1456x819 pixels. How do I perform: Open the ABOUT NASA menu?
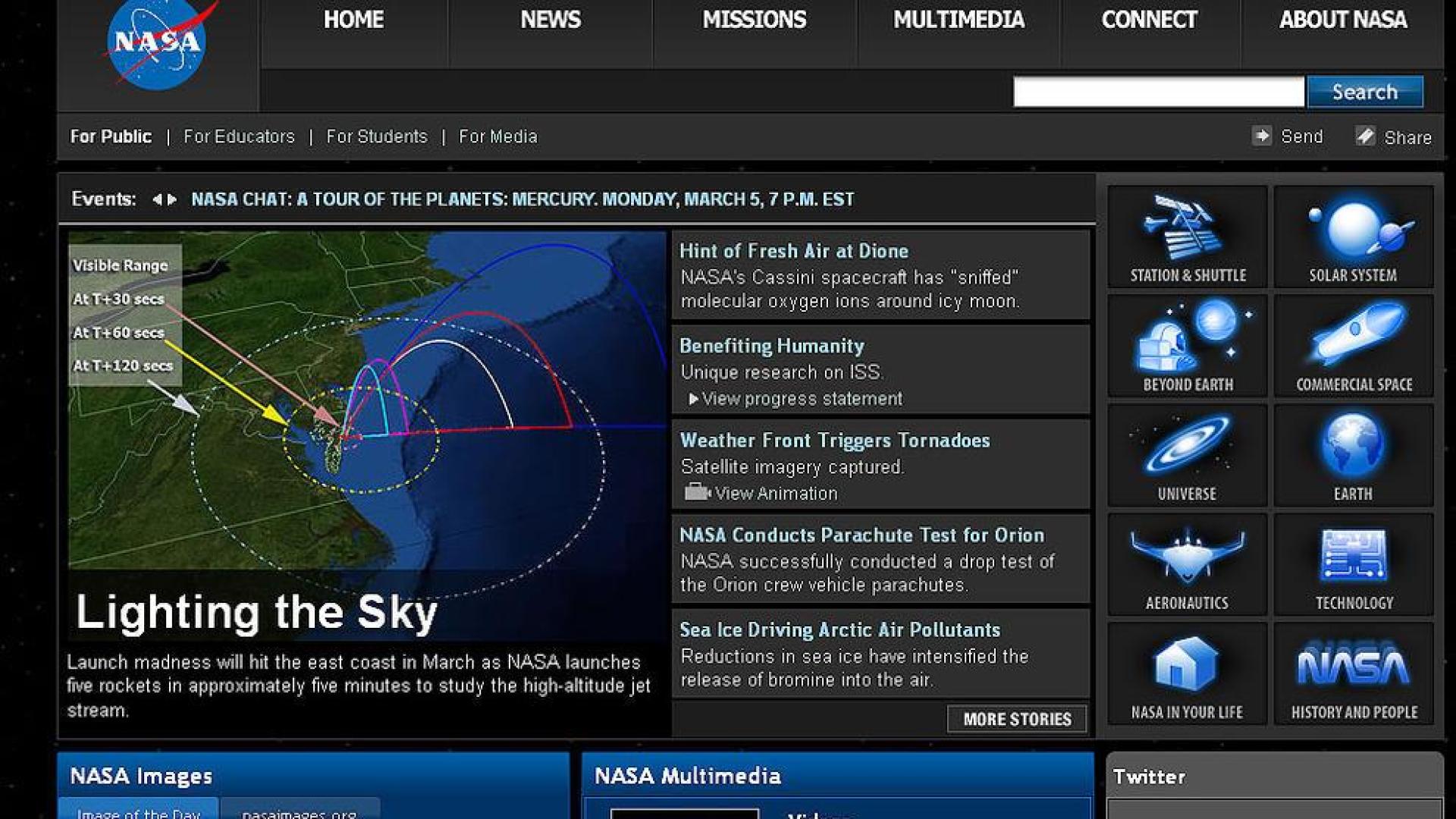tap(1343, 20)
